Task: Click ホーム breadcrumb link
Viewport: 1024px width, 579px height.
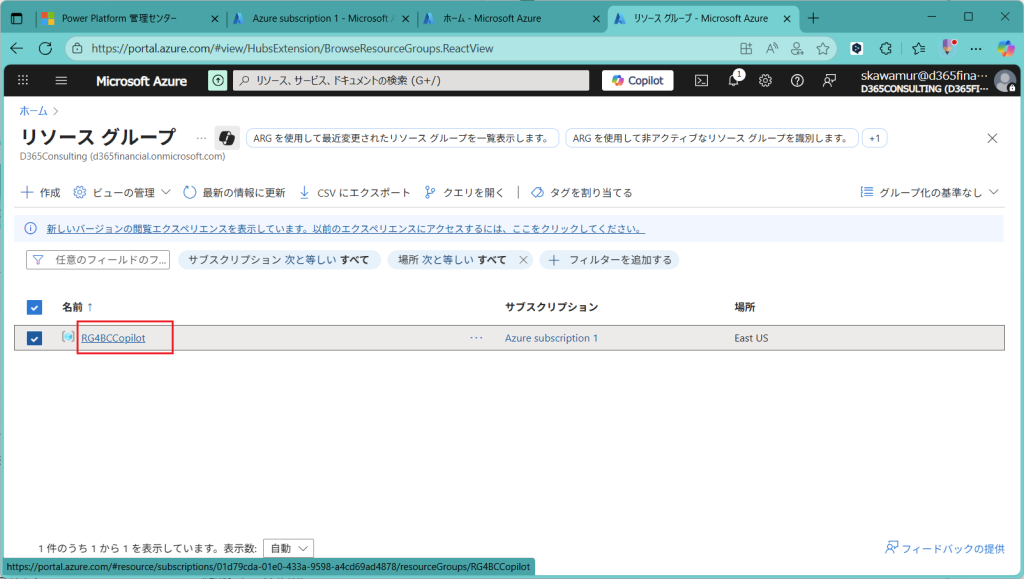Action: [33, 111]
